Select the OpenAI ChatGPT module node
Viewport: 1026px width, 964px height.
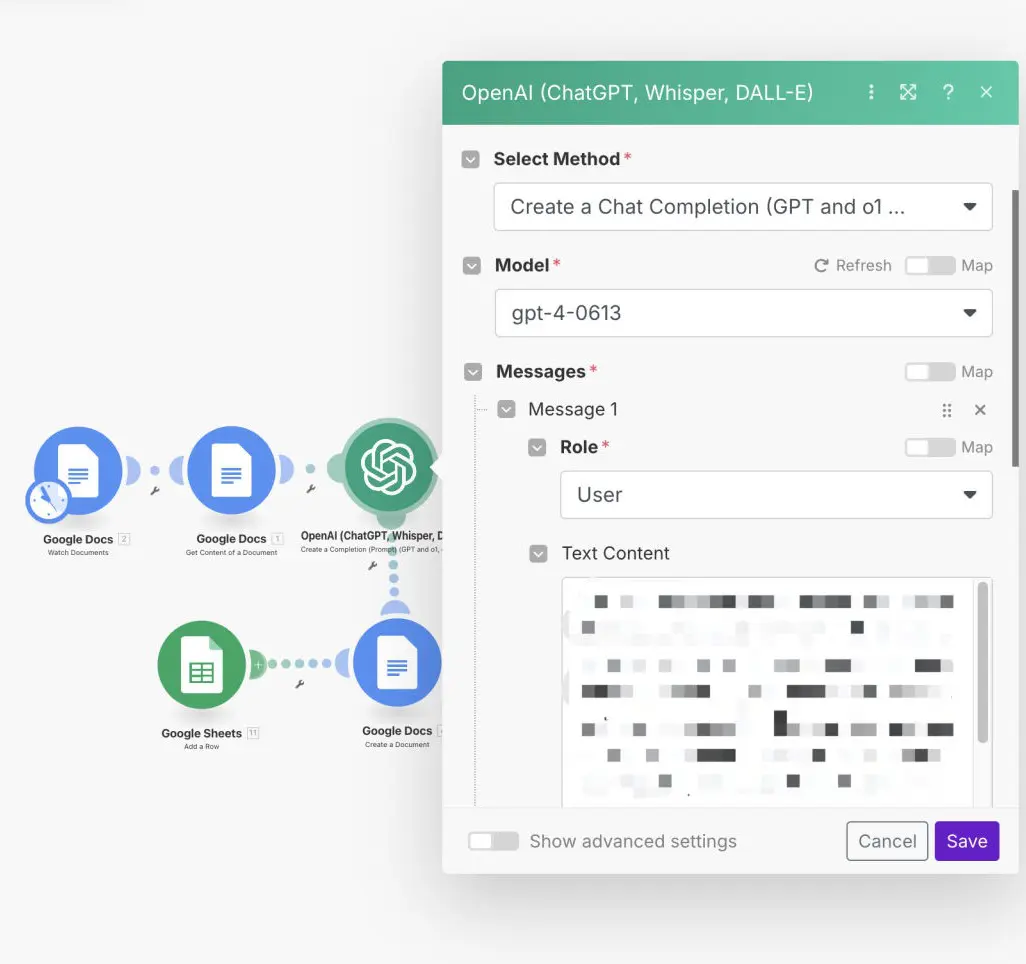tap(388, 467)
